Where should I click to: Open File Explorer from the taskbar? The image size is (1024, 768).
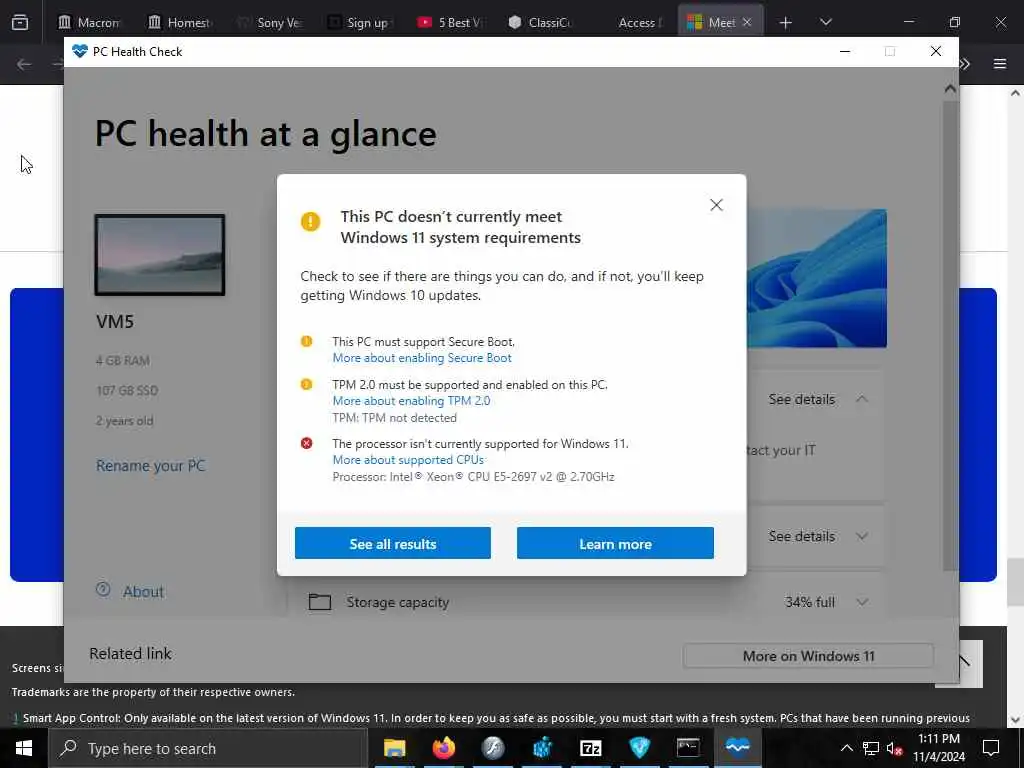pyautogui.click(x=394, y=748)
